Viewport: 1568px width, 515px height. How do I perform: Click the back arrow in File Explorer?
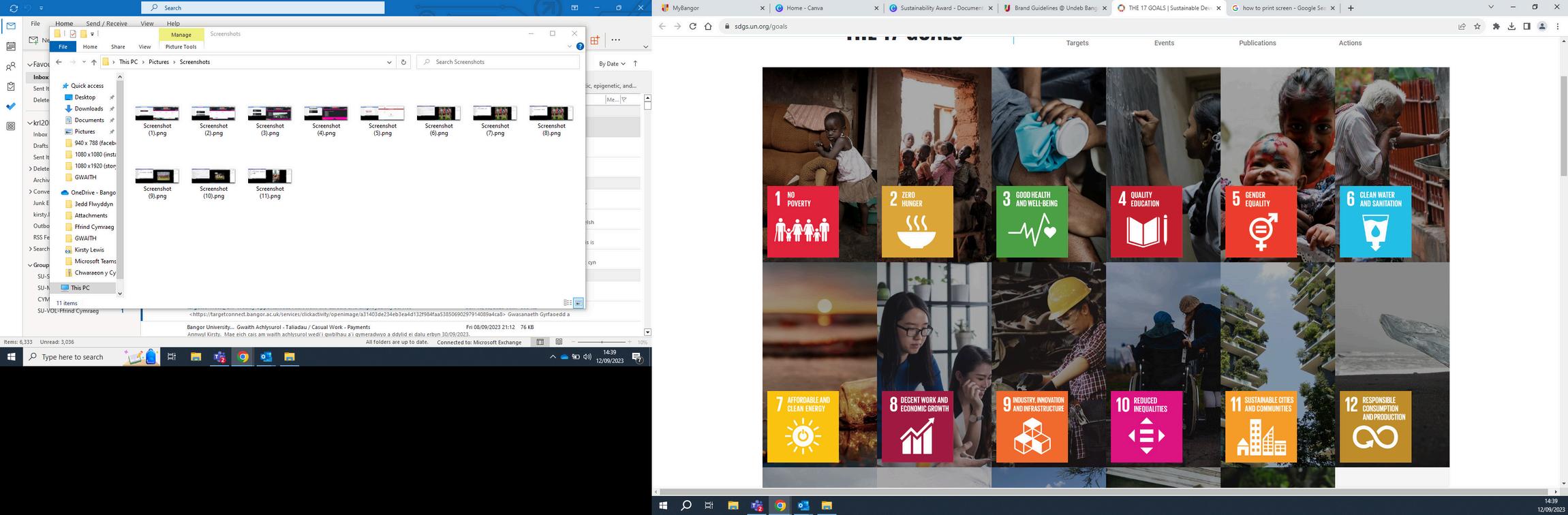pos(59,62)
